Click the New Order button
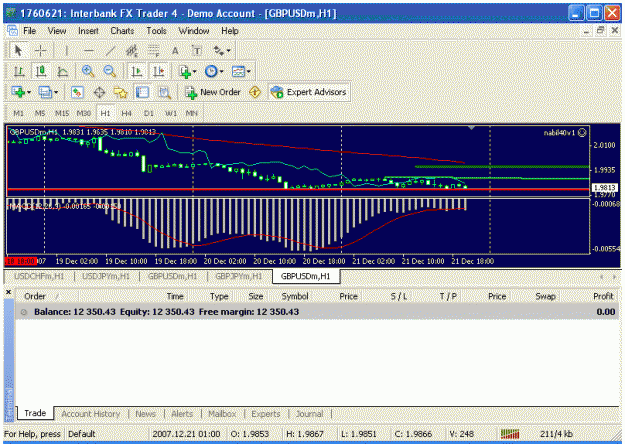The image size is (625, 444). [213, 92]
